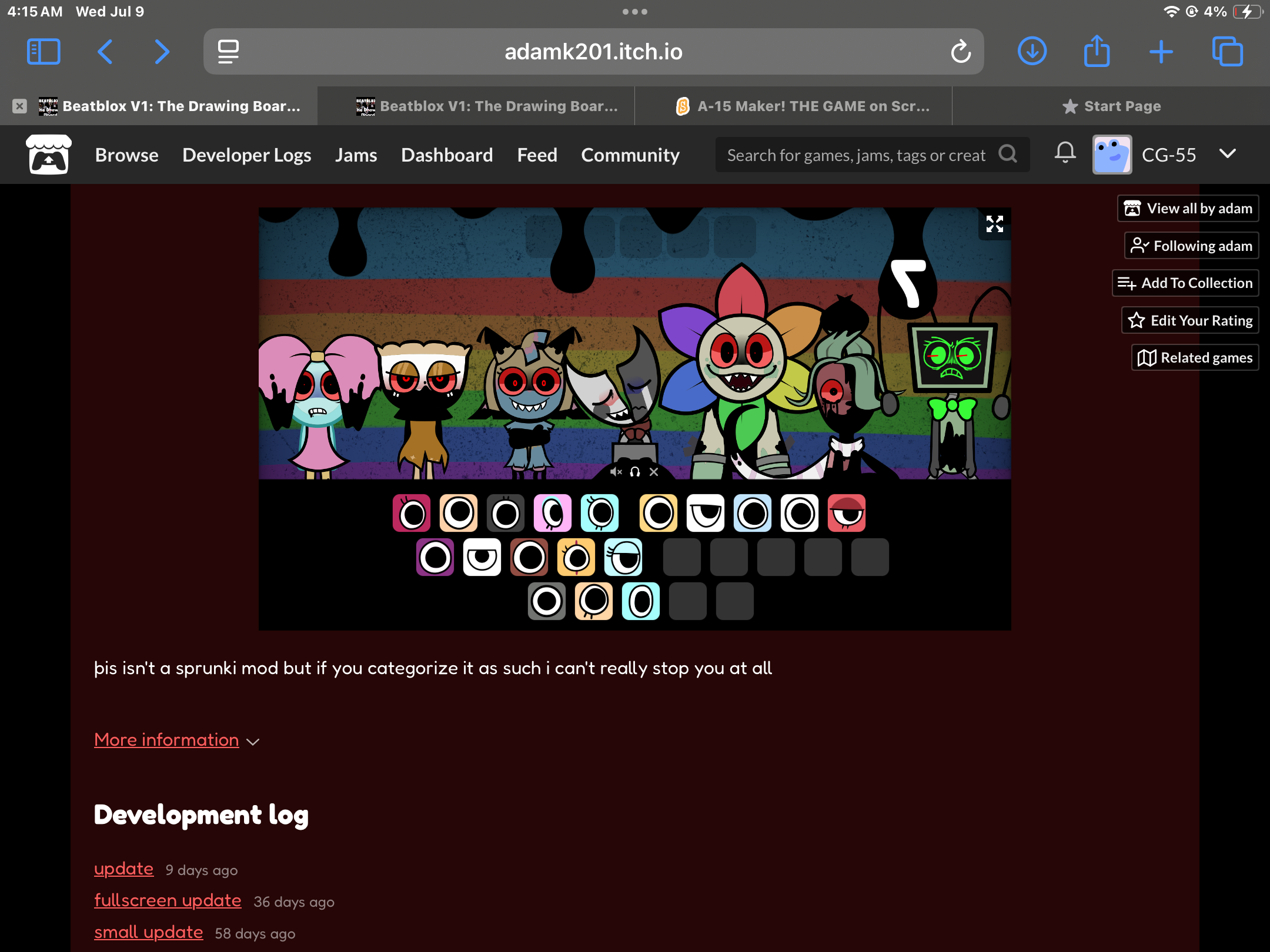This screenshot has width=1270, height=952.
Task: Close the first Beatblox tab
Action: tap(19, 106)
